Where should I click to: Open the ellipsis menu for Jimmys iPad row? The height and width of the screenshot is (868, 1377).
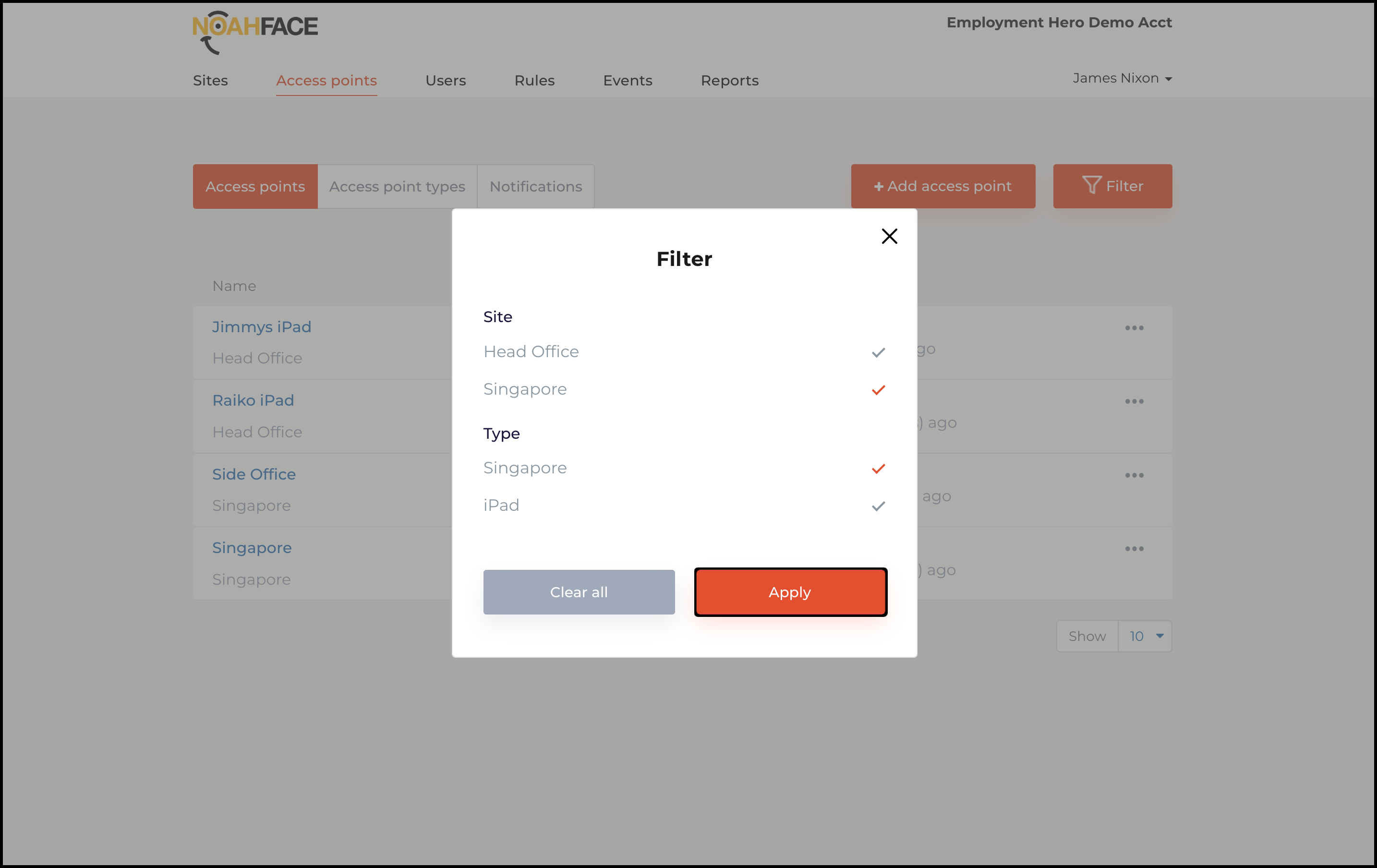coord(1135,327)
